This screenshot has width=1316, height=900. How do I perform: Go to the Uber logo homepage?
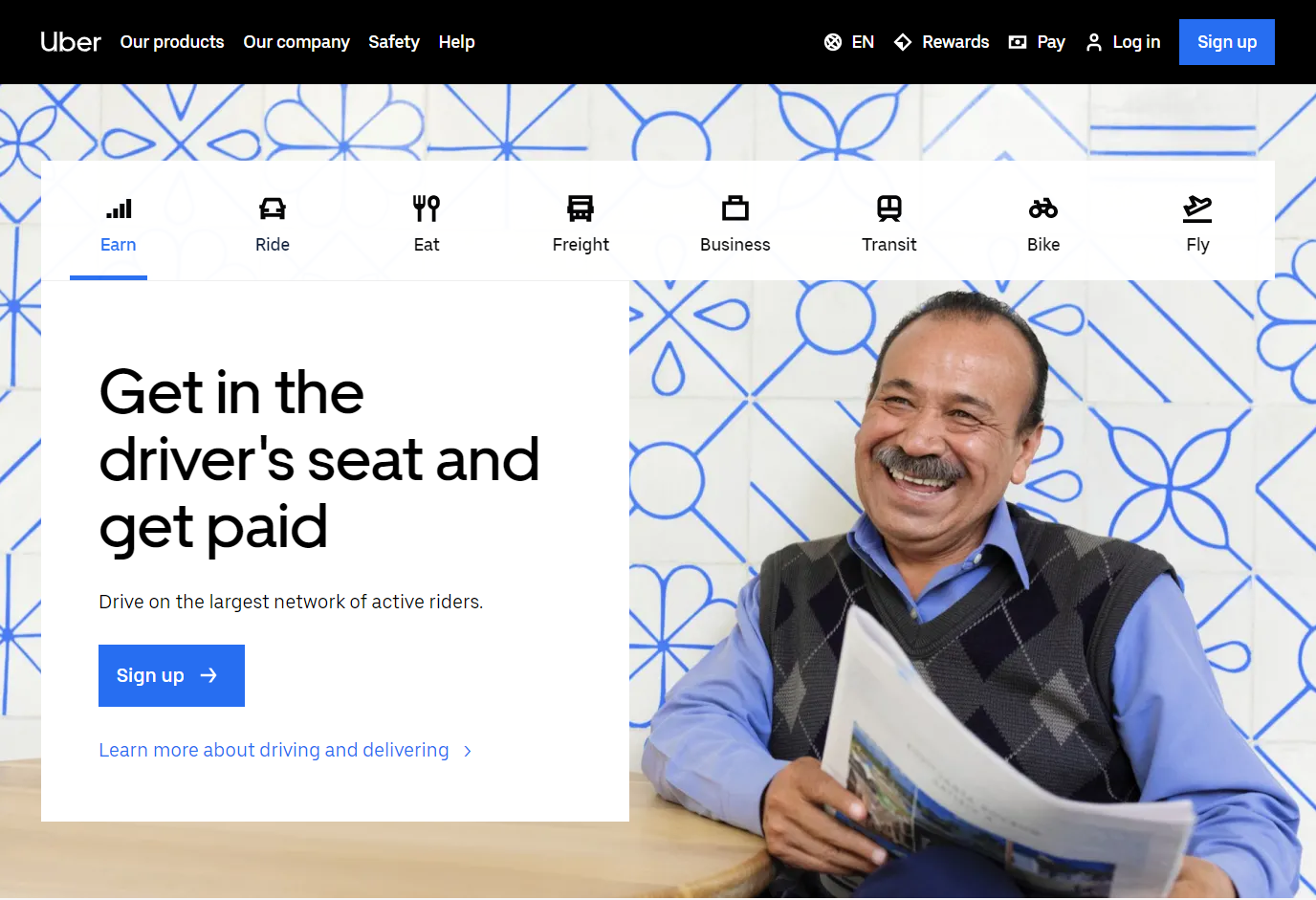tap(71, 42)
